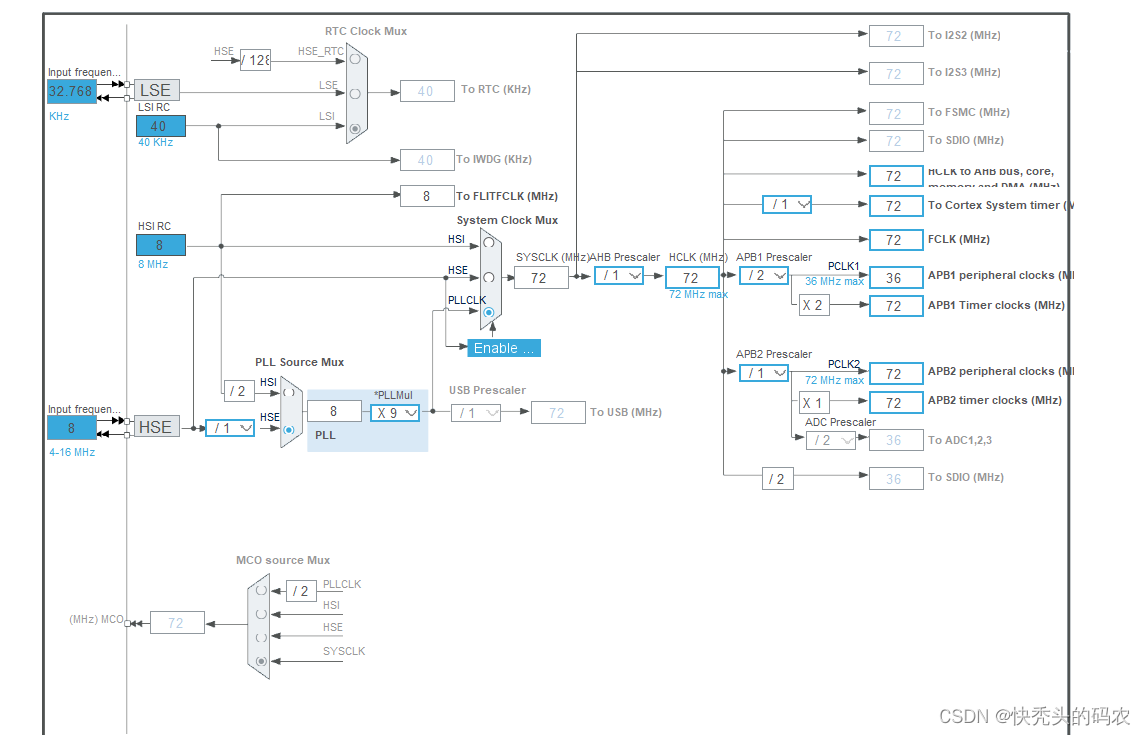Screen dimensions: 1146x735
Task: Click the Enable CSS button below System Clock Mux
Action: tap(503, 347)
